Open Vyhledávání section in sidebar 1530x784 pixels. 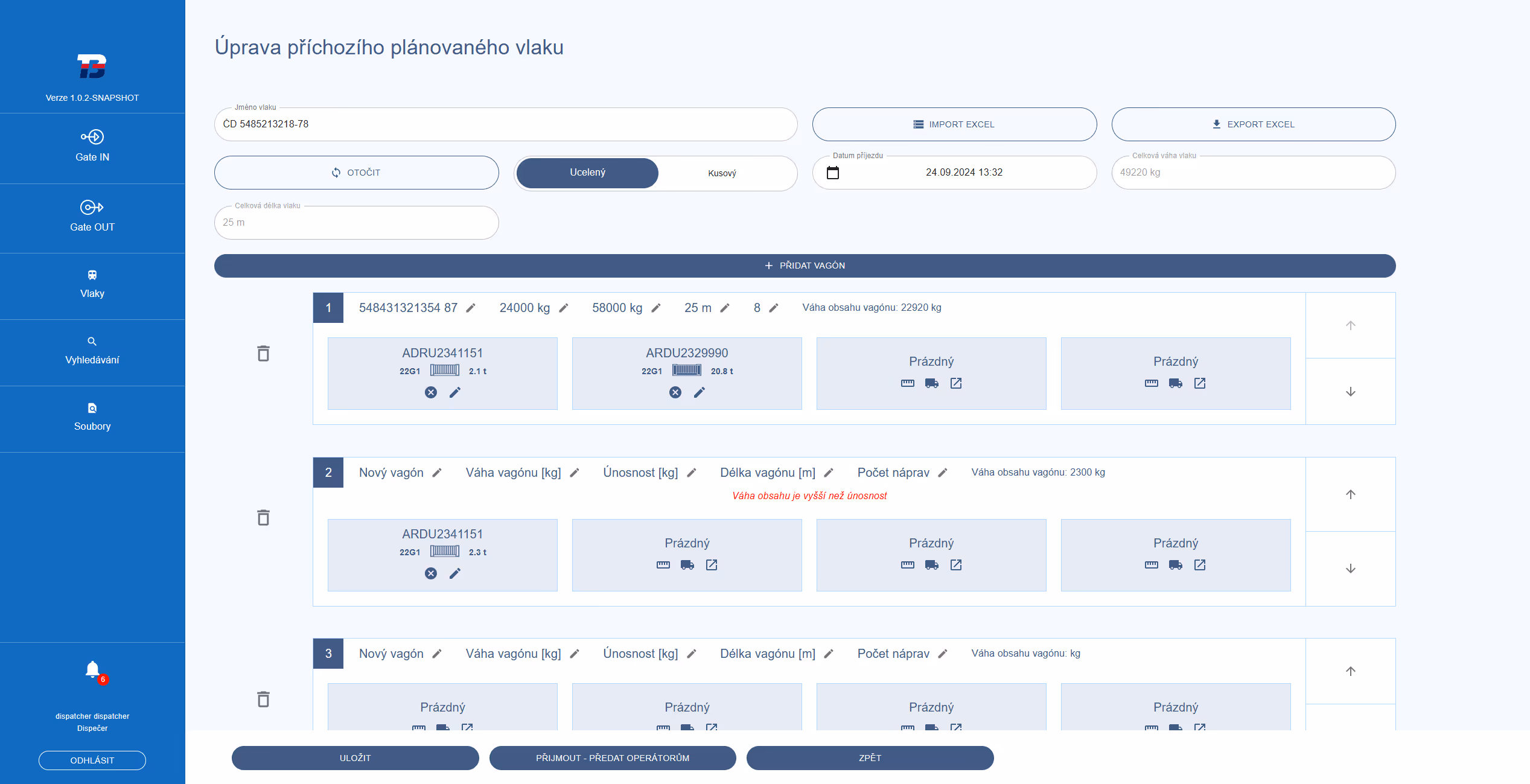pos(92,351)
